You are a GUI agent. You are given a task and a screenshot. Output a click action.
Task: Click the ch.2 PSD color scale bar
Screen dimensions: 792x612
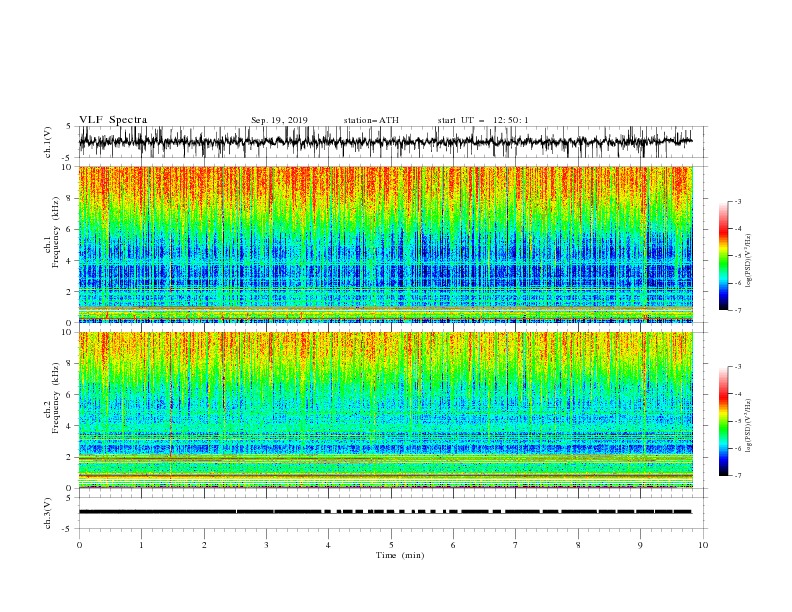click(723, 421)
